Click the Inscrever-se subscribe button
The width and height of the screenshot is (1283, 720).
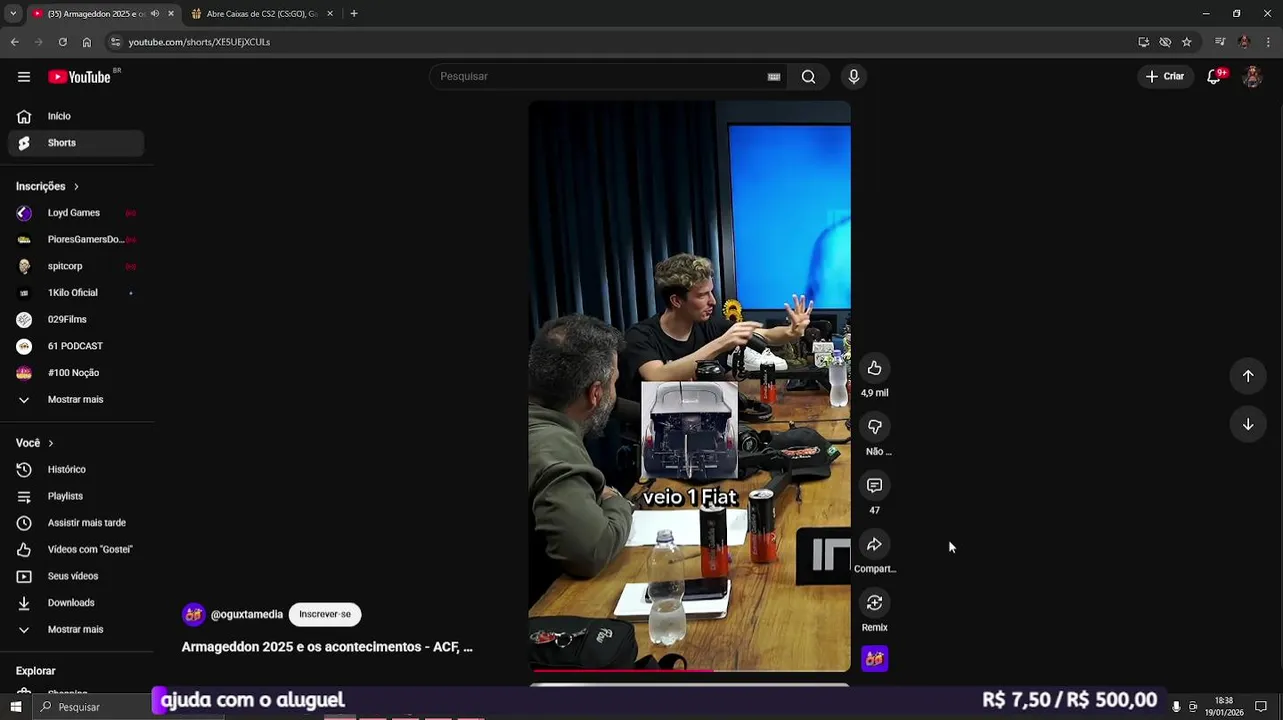point(325,614)
